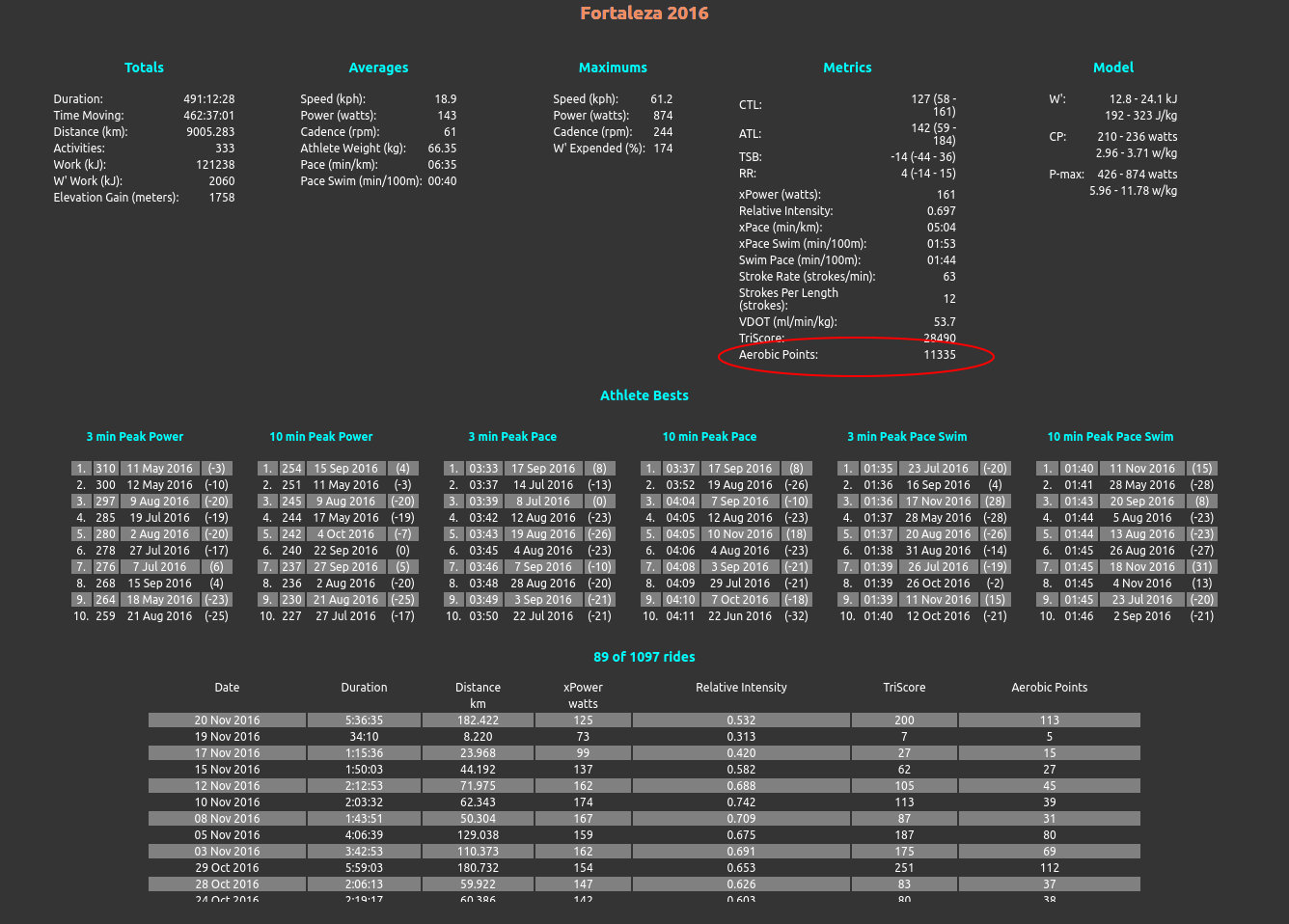The image size is (1289, 924).
Task: Click the 10 Nov 2016 ride row date
Action: [x=227, y=802]
